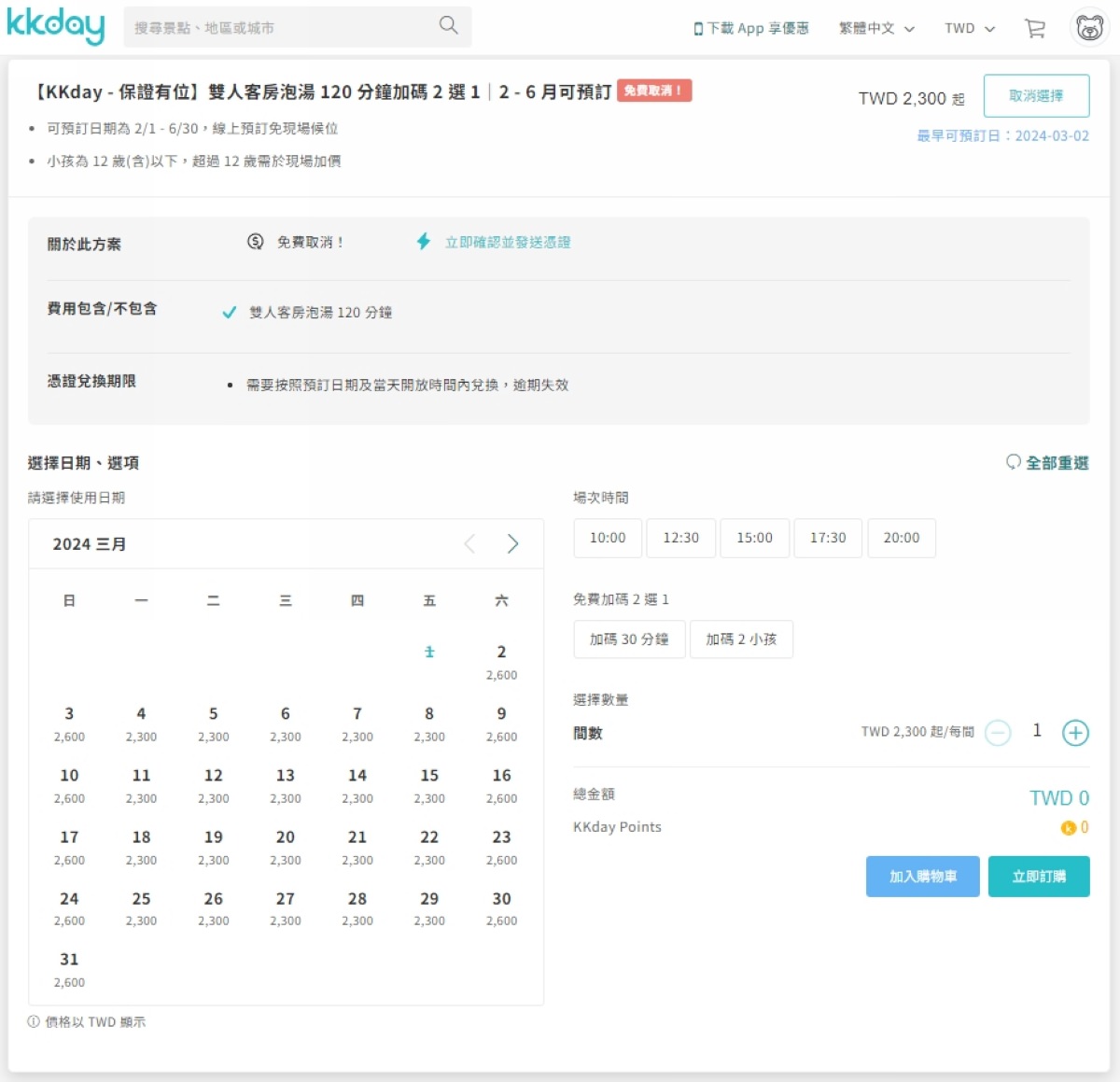The width and height of the screenshot is (1120, 1082).
Task: Click TWD 2,300 起/每間 price text
Action: pyautogui.click(x=917, y=732)
